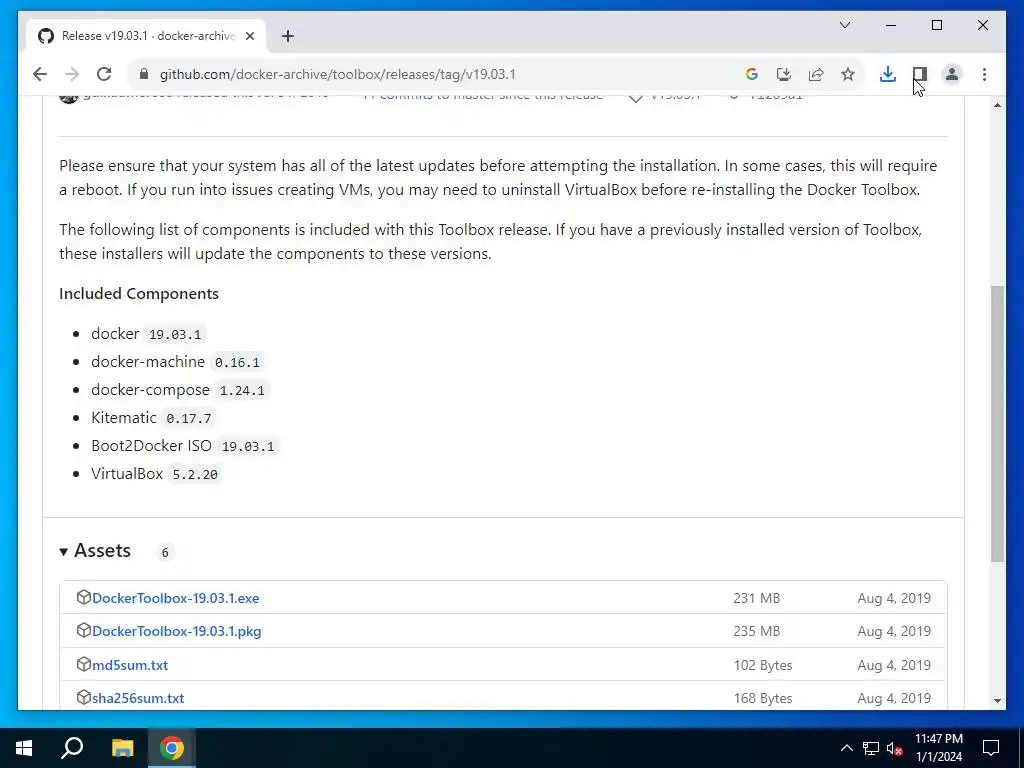Click the docker 19.03.1 version text
Viewport: 1024px width, 768px height.
(175, 334)
